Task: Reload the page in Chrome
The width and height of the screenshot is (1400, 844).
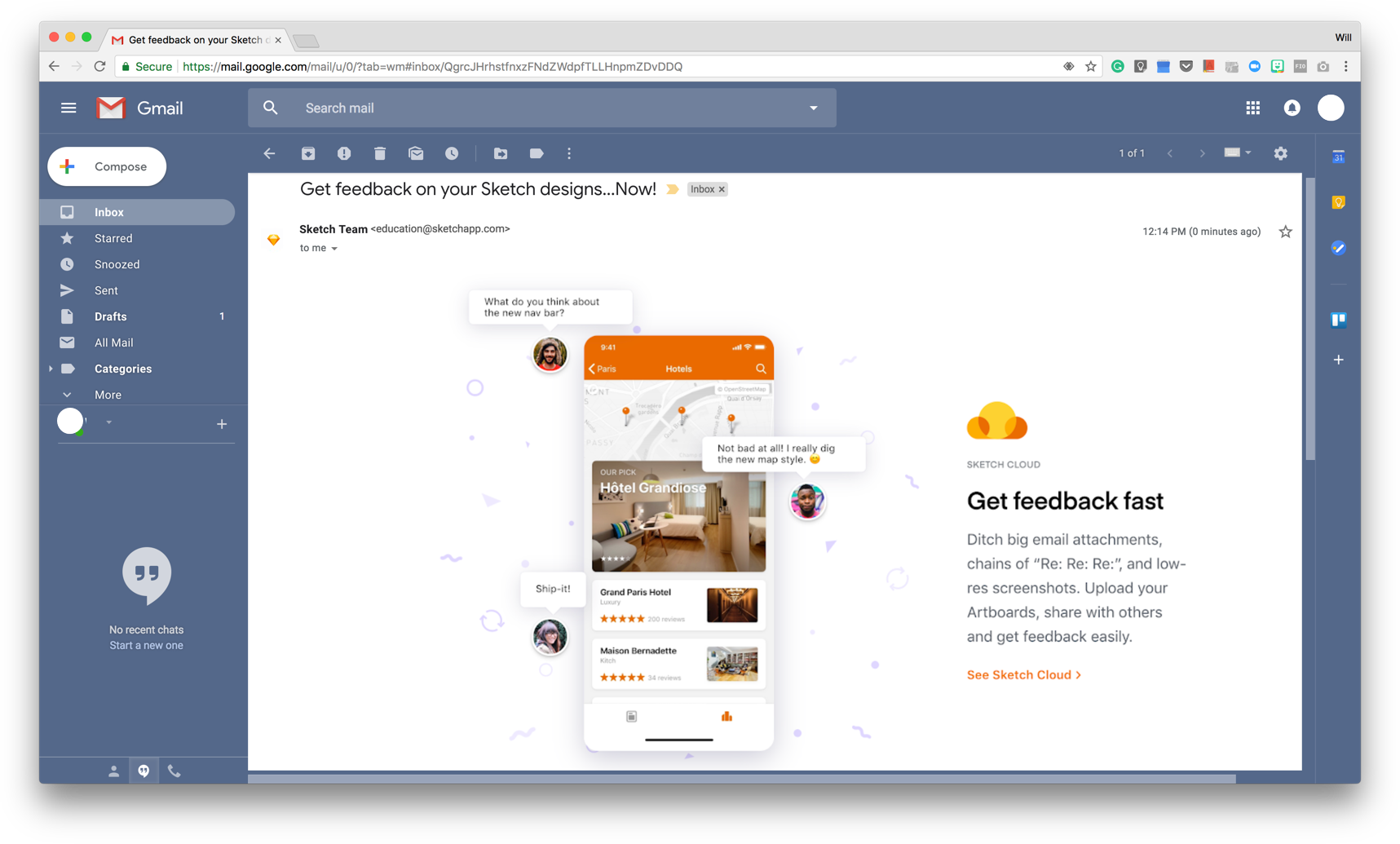Action: click(99, 67)
